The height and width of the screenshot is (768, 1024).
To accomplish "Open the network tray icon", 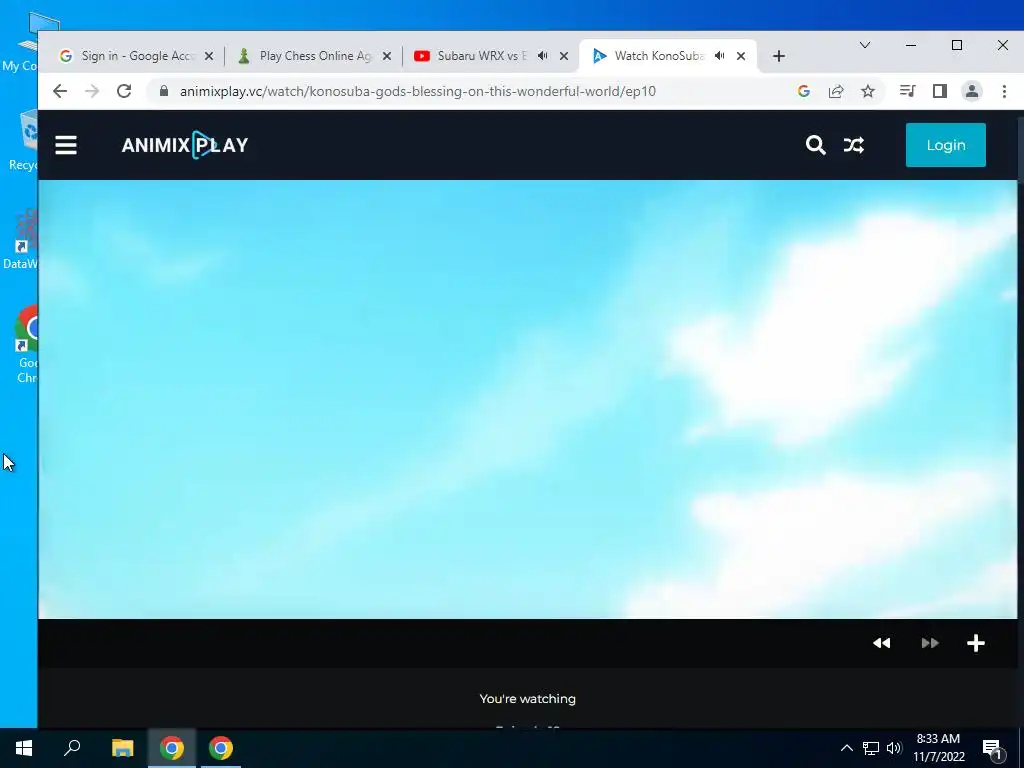I will coord(871,748).
